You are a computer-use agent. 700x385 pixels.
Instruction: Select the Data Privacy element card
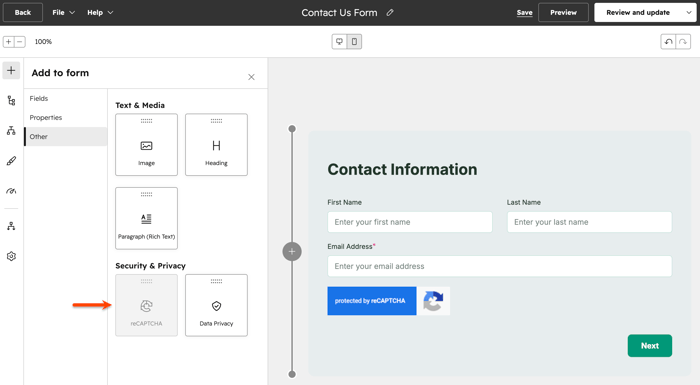point(217,305)
